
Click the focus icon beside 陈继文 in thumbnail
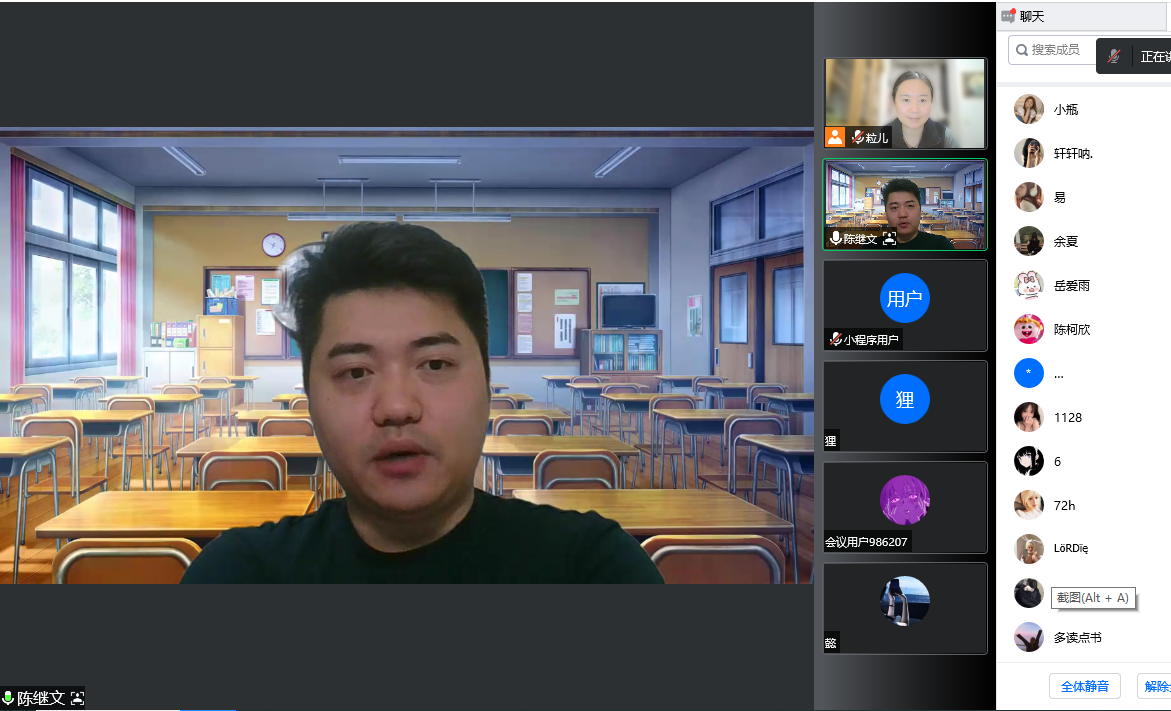point(889,239)
